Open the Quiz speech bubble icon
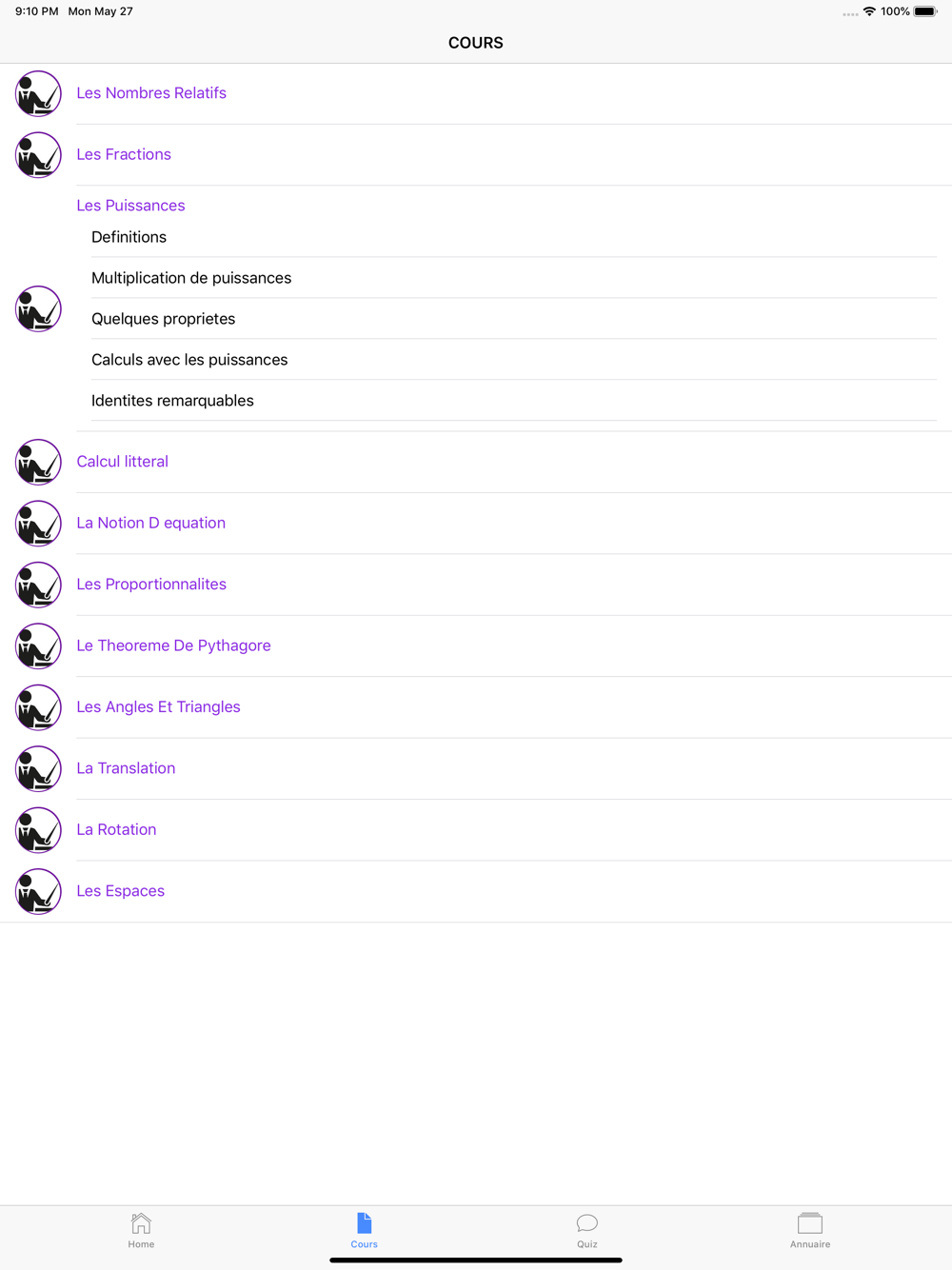The image size is (952, 1270). point(587,1223)
